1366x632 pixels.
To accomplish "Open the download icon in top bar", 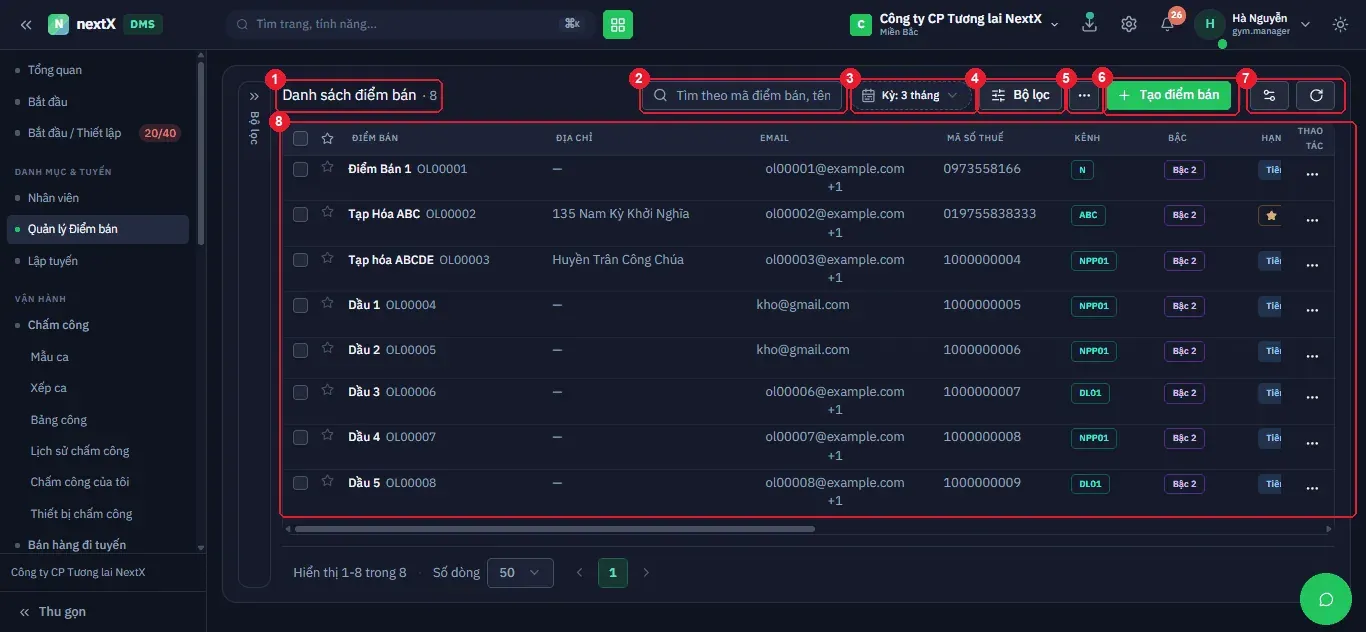I will point(1090,24).
